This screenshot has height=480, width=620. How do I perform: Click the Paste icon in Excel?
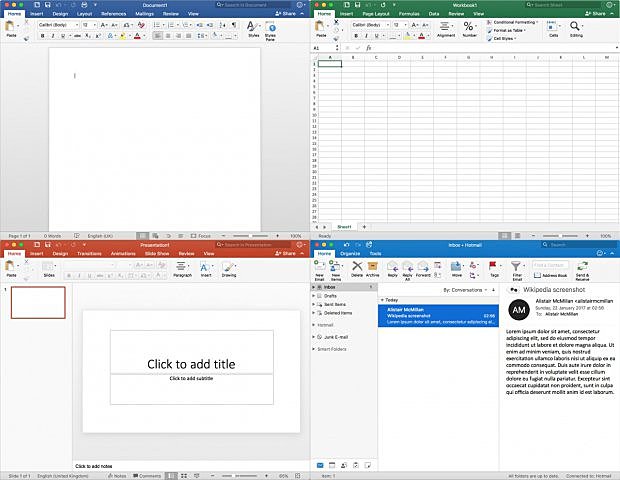[x=320, y=26]
